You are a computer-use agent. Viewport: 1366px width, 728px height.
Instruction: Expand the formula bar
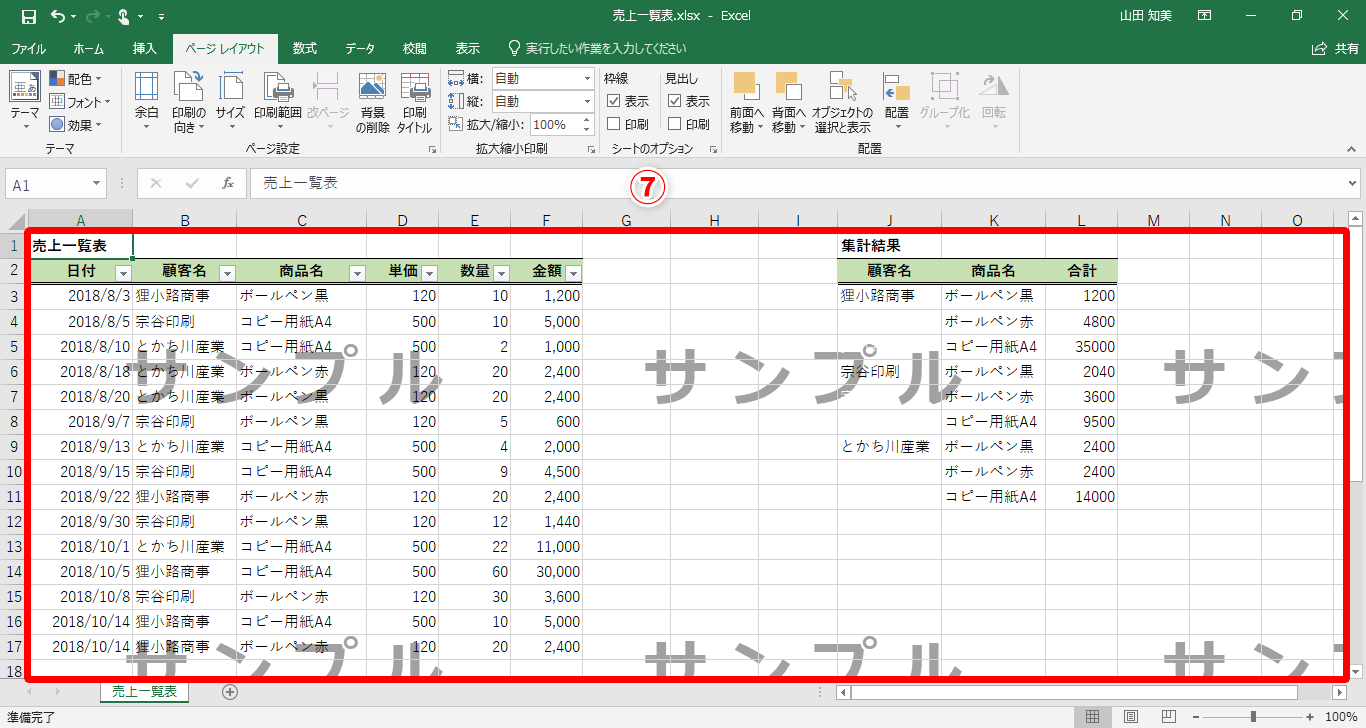click(x=1354, y=183)
